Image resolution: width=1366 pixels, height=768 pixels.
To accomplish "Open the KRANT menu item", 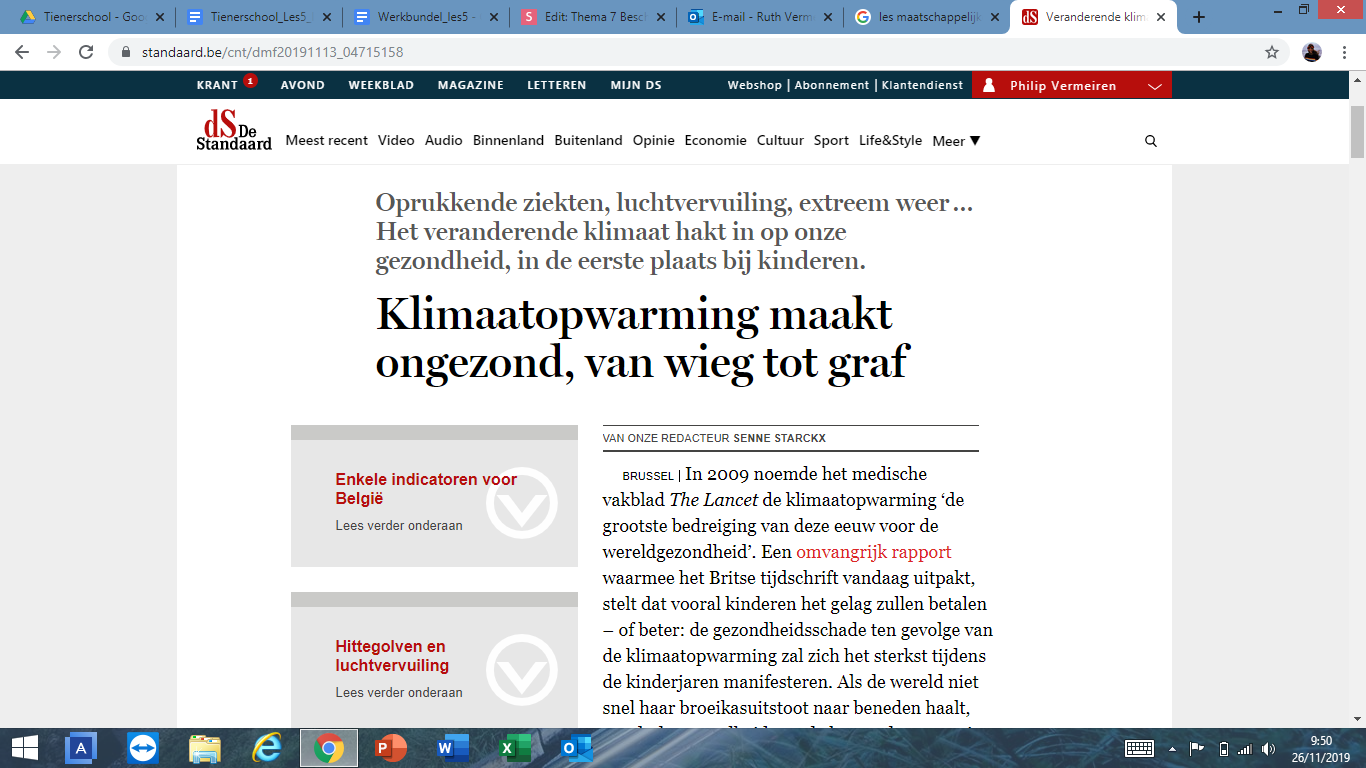I will 217,85.
